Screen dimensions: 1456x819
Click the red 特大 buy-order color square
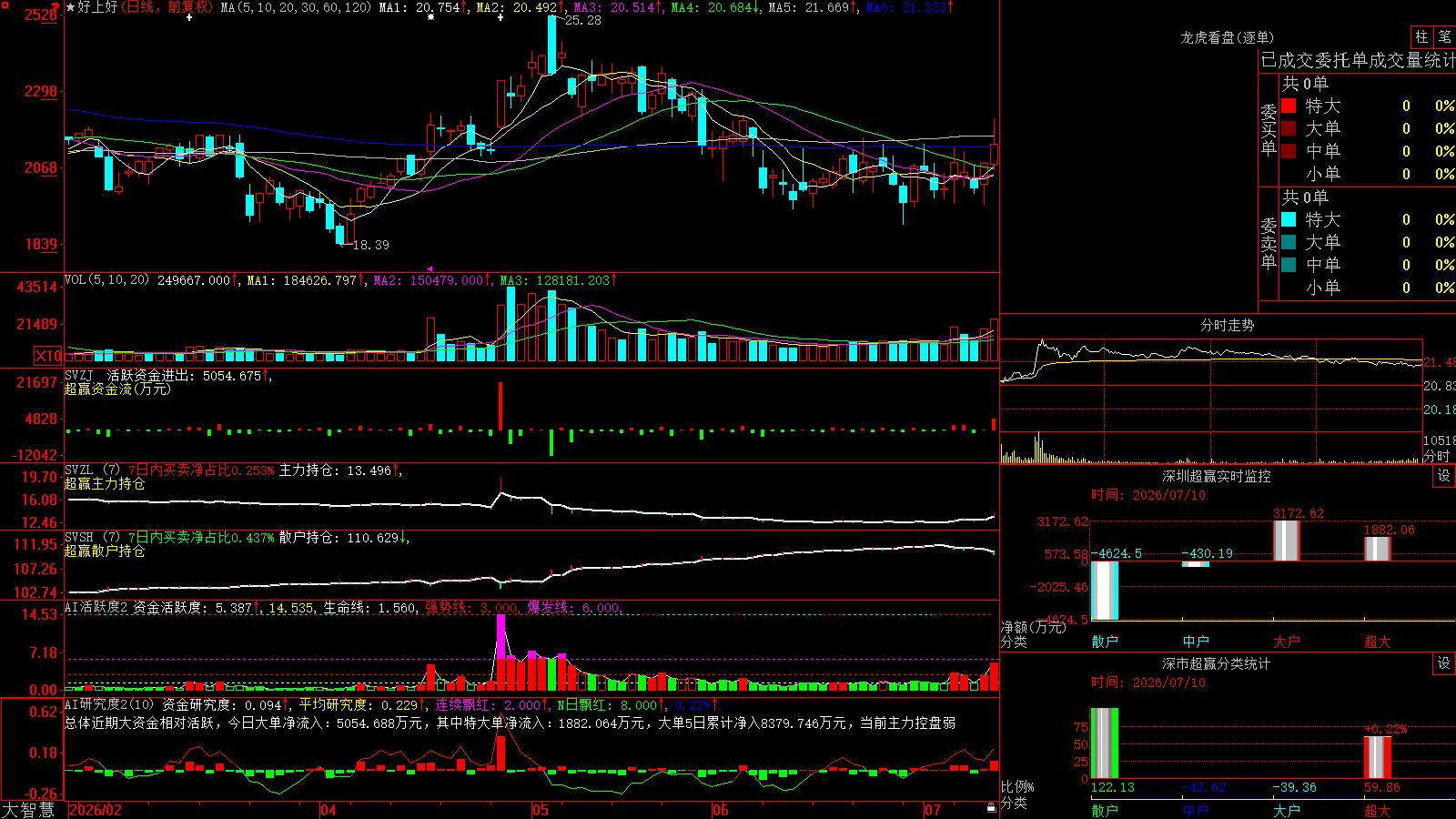[1289, 106]
